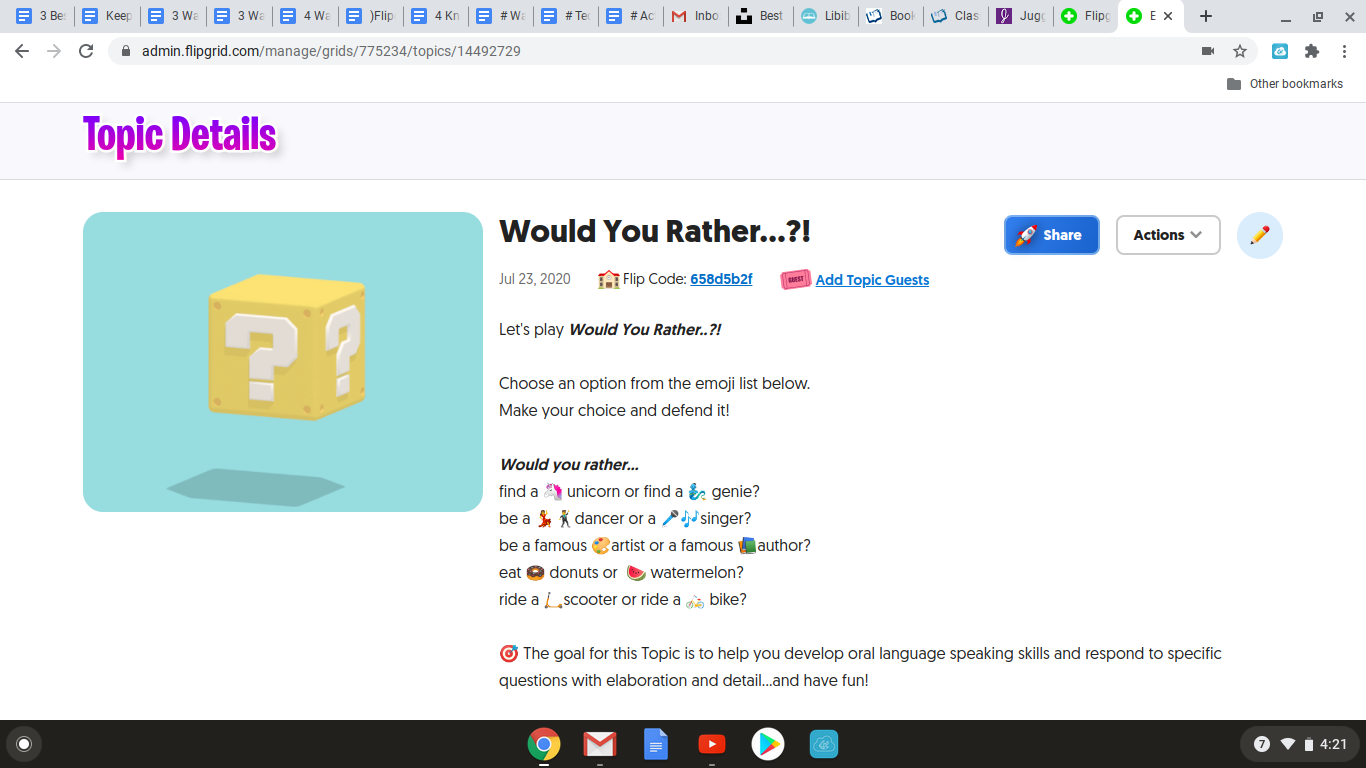
Task: Click the line 'Make your choice and defend it!'
Action: coord(615,410)
